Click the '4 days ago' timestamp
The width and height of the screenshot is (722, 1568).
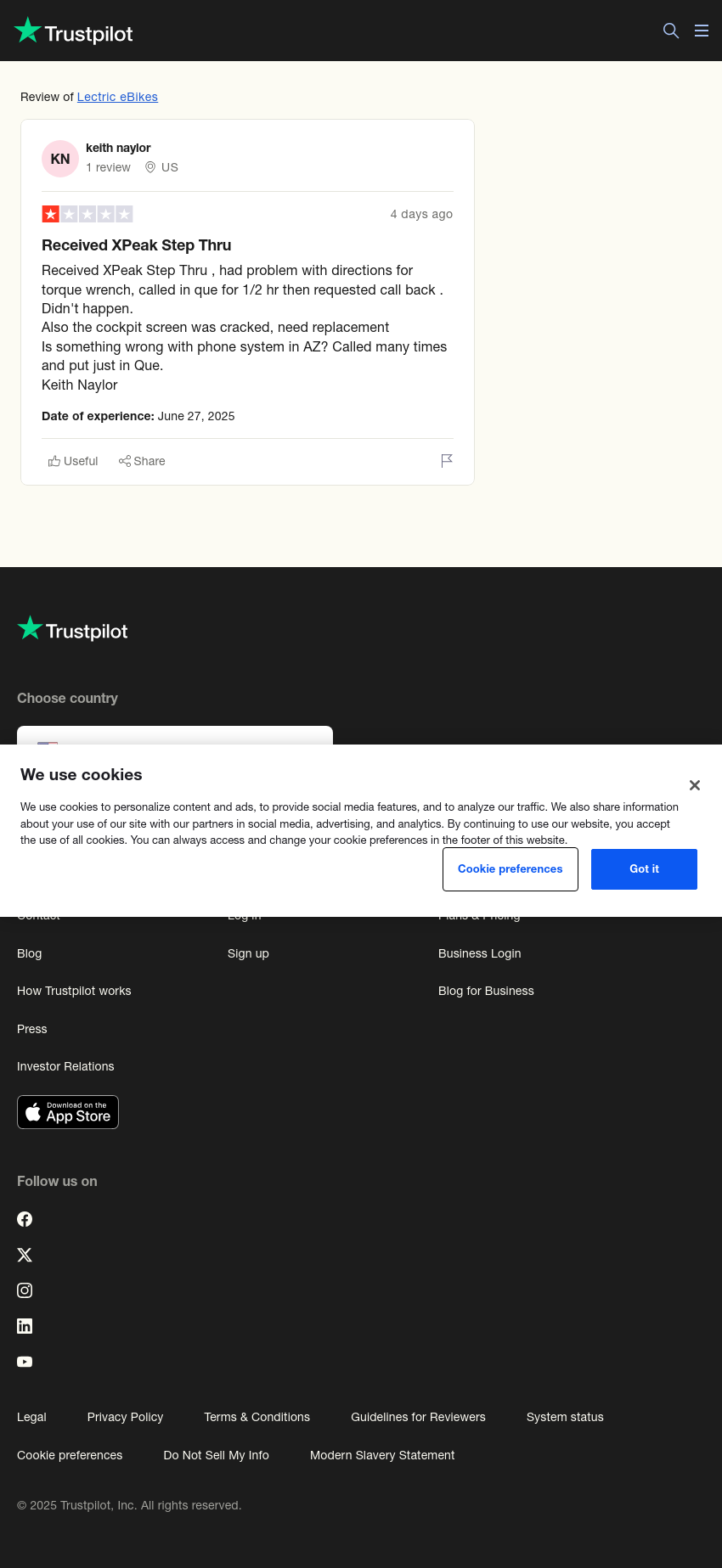click(421, 214)
